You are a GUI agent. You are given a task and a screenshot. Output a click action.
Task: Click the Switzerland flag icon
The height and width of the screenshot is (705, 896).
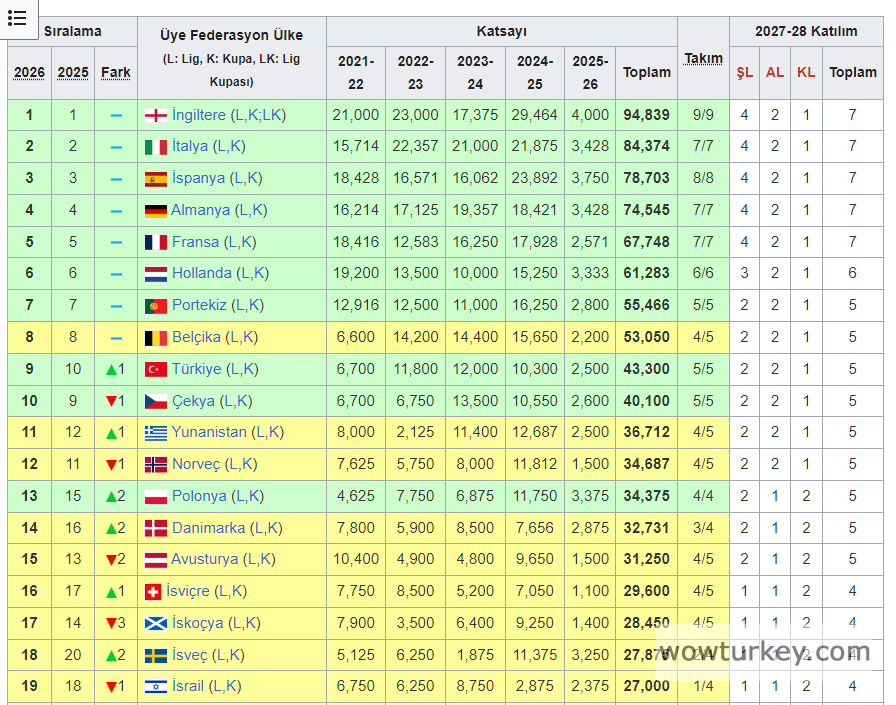click(x=153, y=591)
